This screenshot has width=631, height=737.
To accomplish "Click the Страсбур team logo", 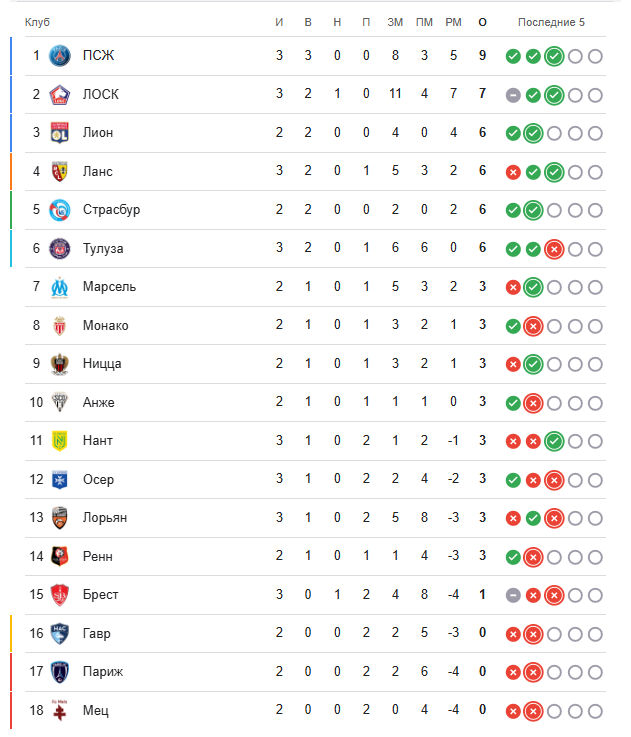I will [61, 210].
